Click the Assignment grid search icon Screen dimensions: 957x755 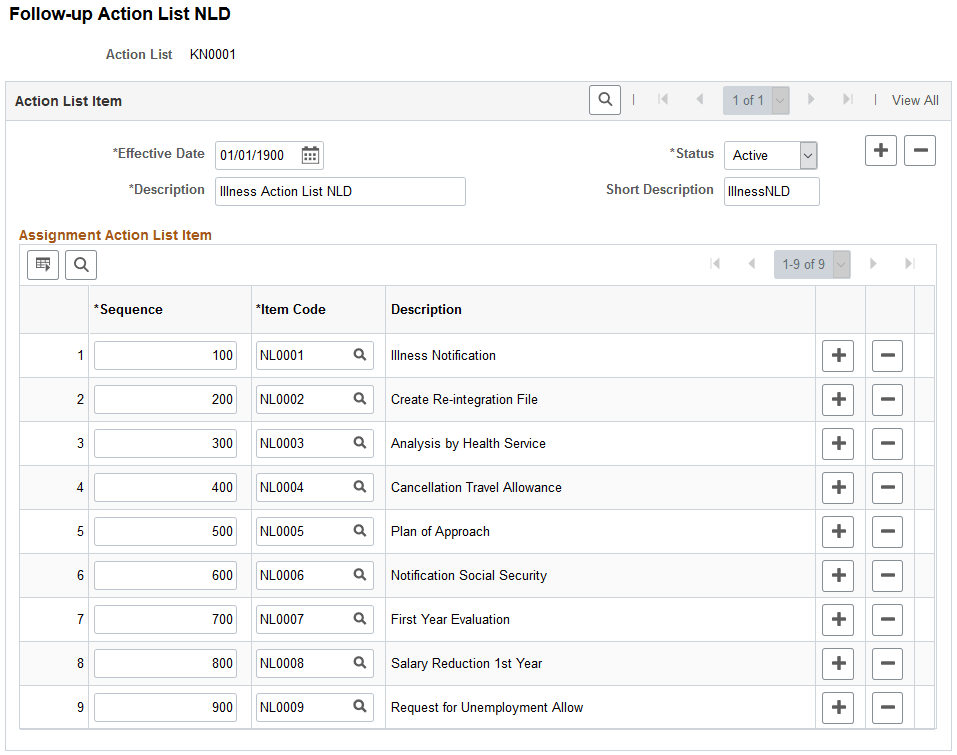(x=80, y=265)
